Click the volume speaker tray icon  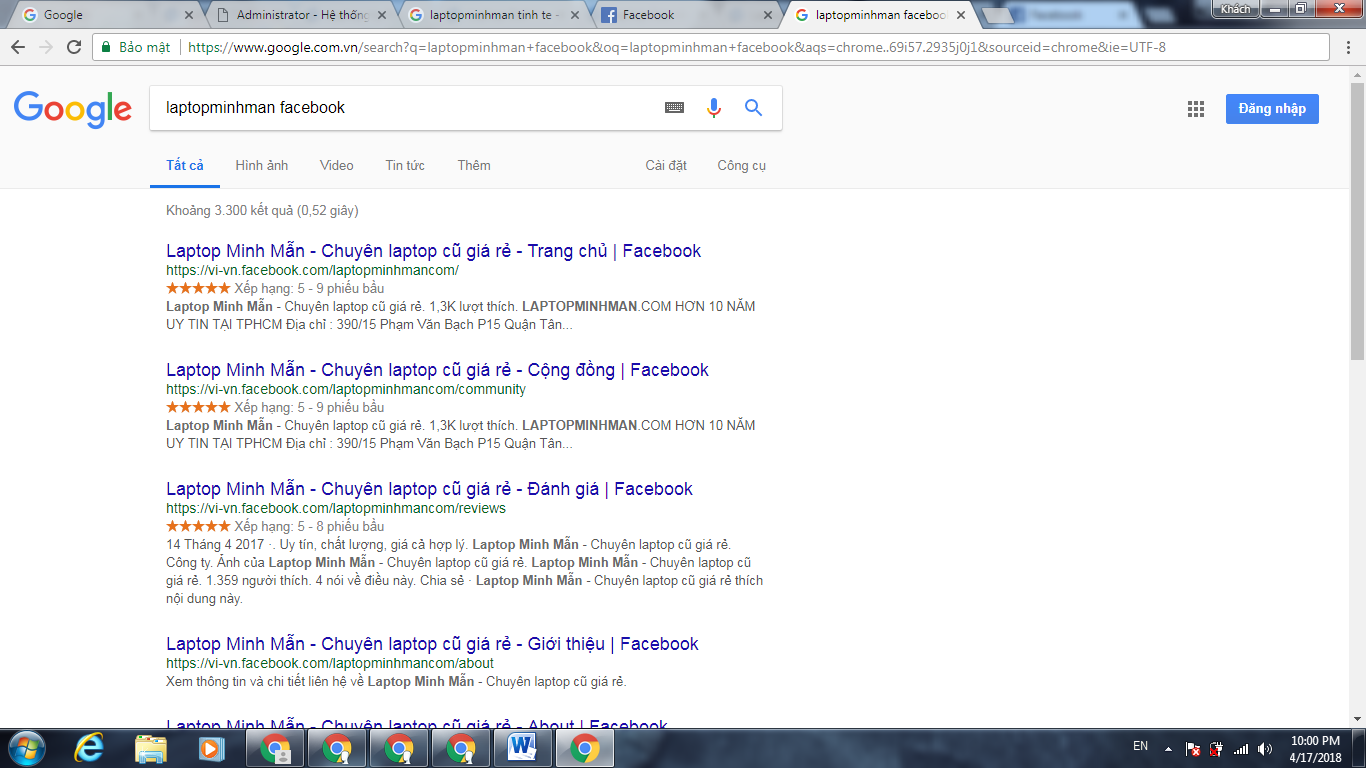click(1265, 748)
